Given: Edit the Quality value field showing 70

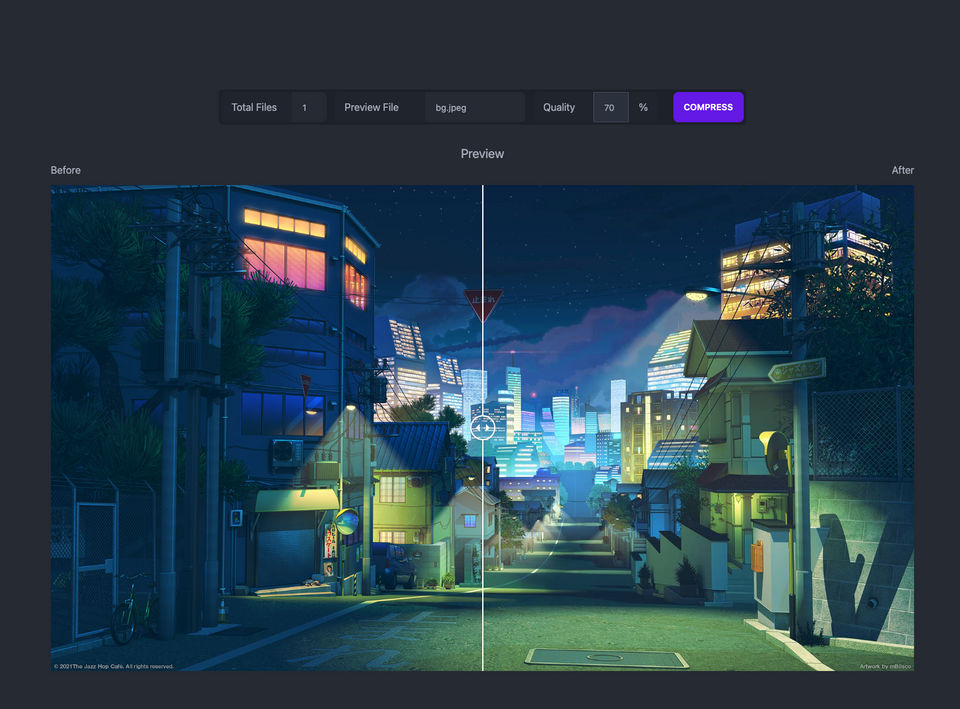Looking at the screenshot, I should tap(610, 107).
